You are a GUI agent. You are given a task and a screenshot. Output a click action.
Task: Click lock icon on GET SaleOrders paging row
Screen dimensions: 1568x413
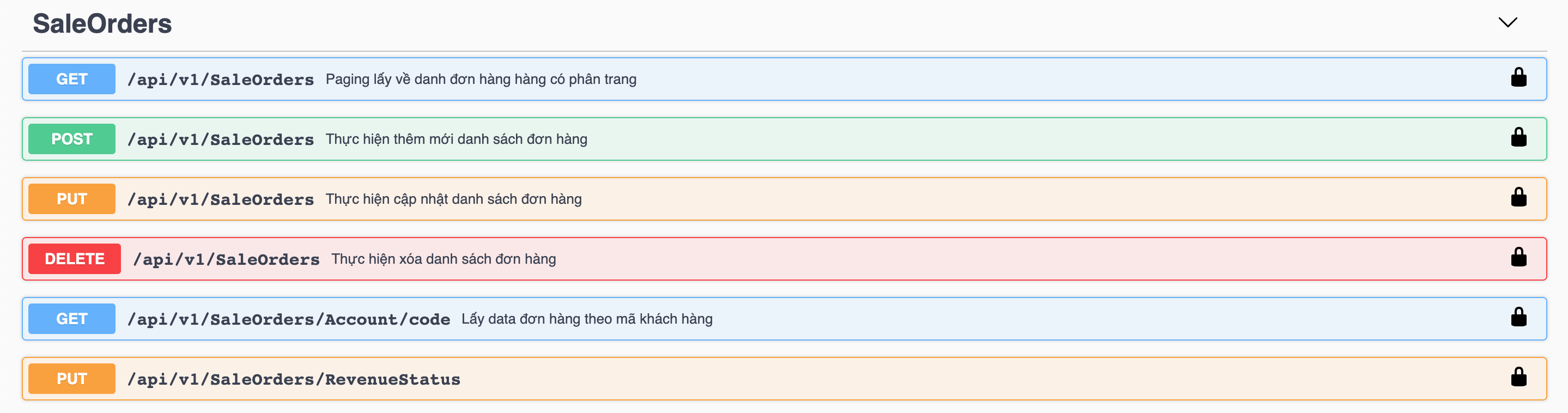[1518, 77]
